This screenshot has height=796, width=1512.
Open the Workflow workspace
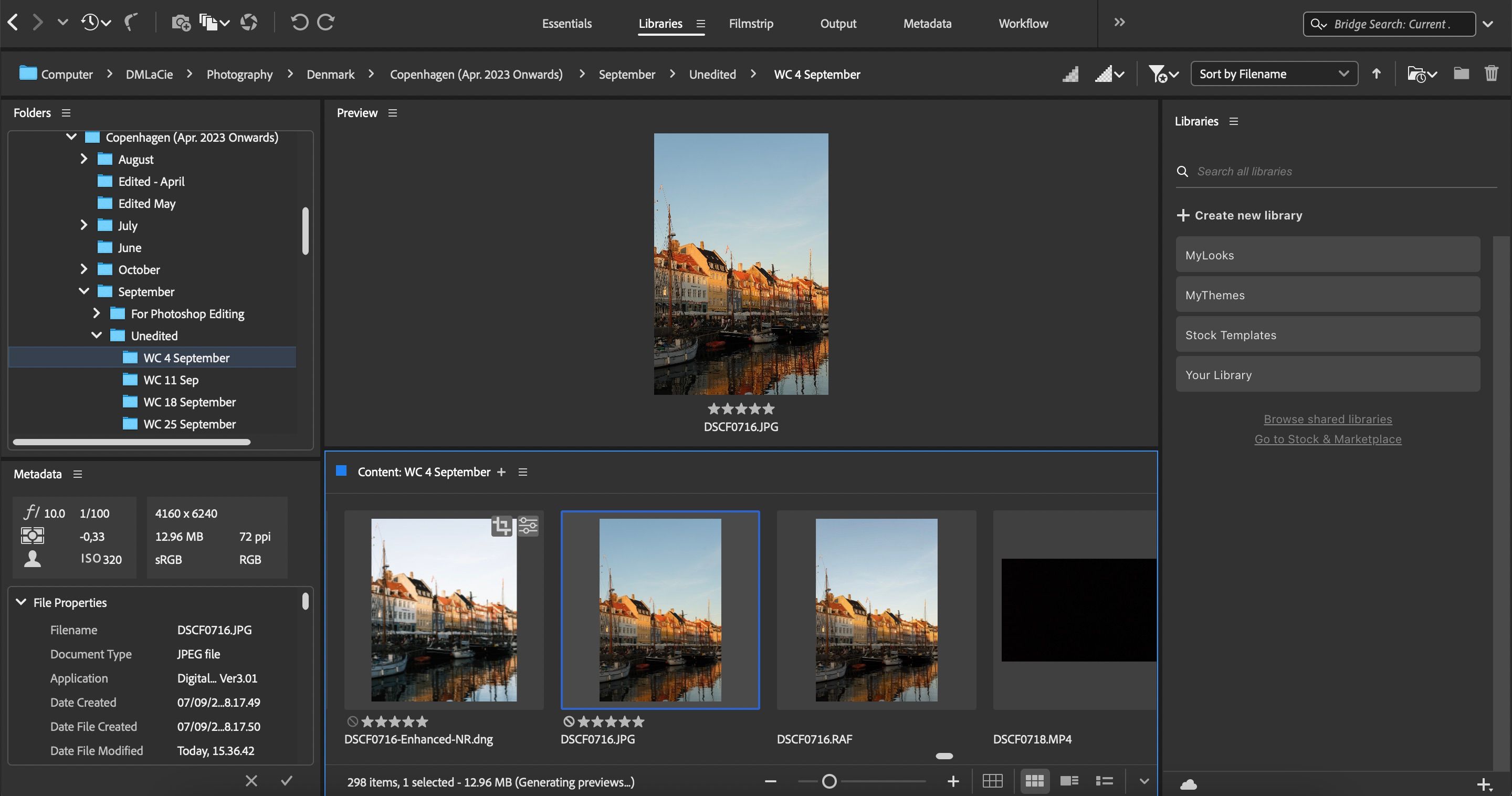[1023, 24]
